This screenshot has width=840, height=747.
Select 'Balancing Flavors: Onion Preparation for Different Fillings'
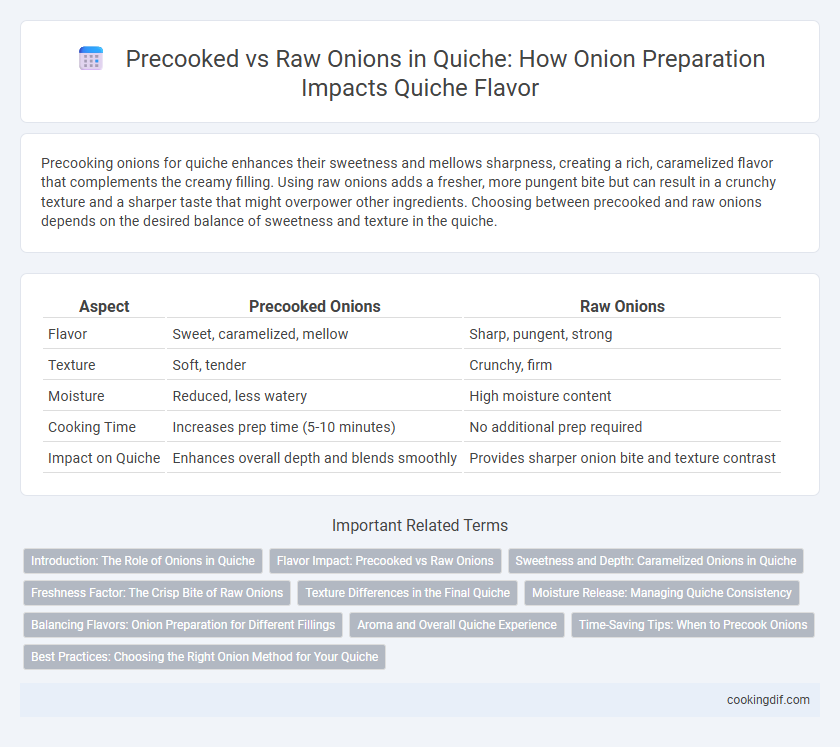pyautogui.click(x=183, y=625)
